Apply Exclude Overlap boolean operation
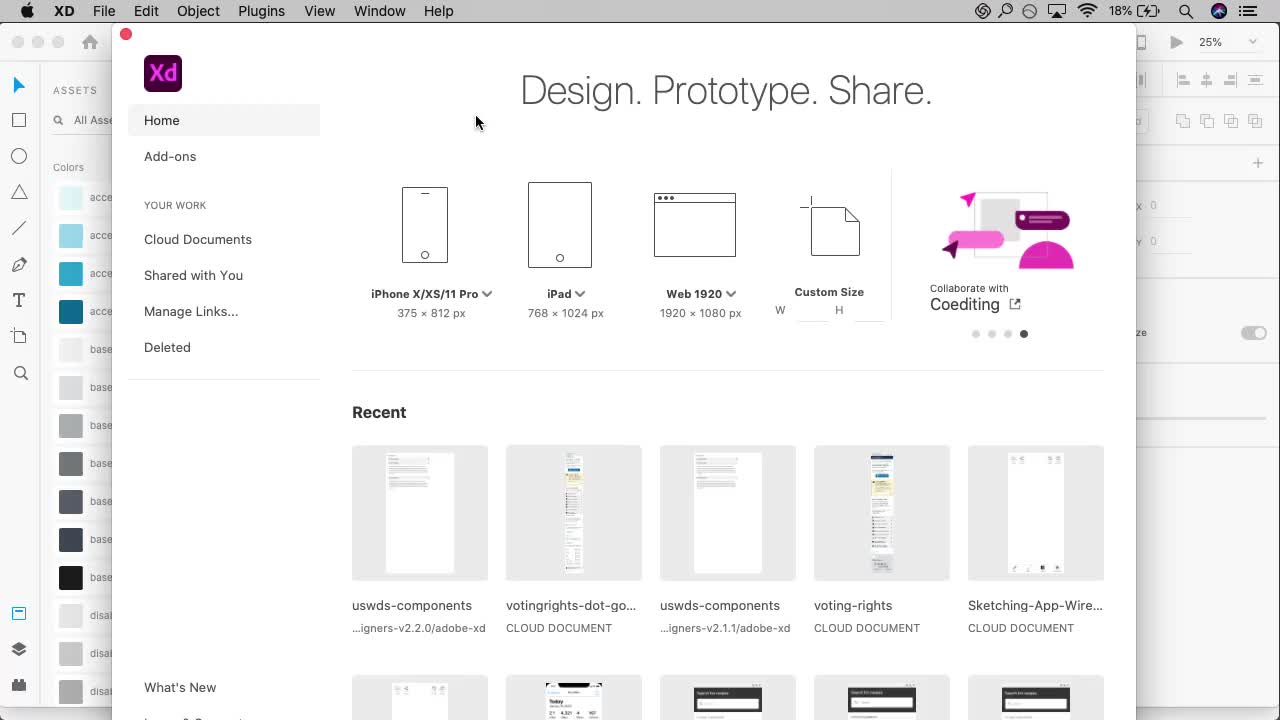This screenshot has height=720, width=1280. click(x=1255, y=121)
